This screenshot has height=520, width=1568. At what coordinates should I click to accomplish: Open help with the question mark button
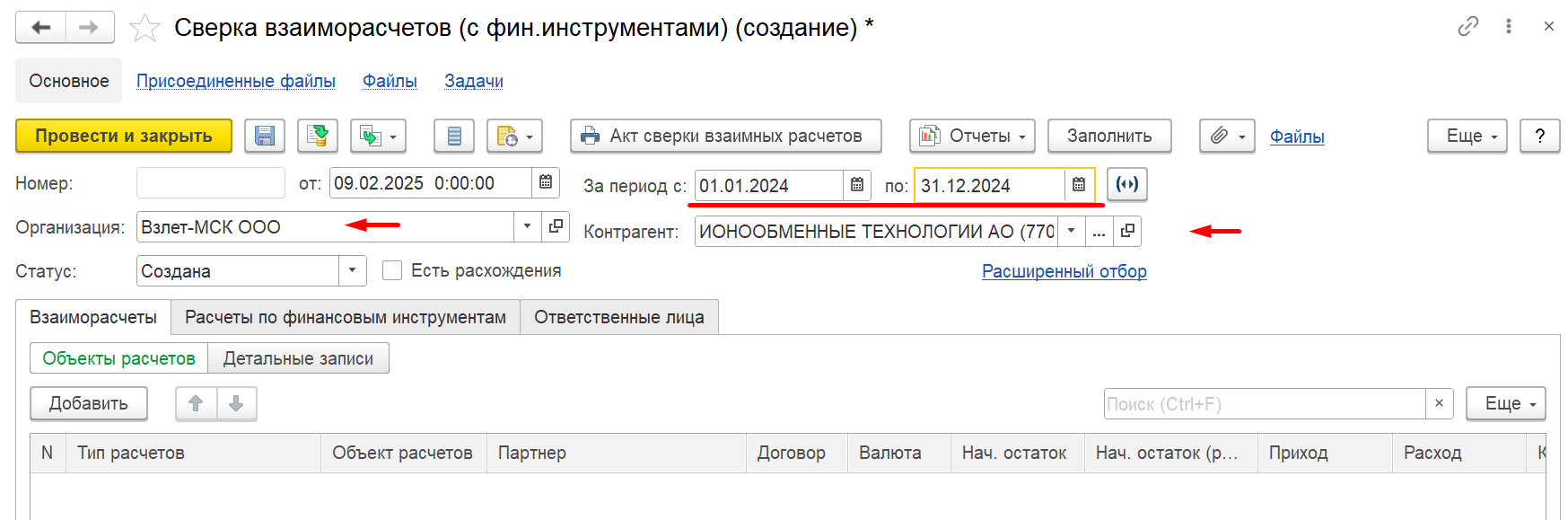(x=1540, y=136)
